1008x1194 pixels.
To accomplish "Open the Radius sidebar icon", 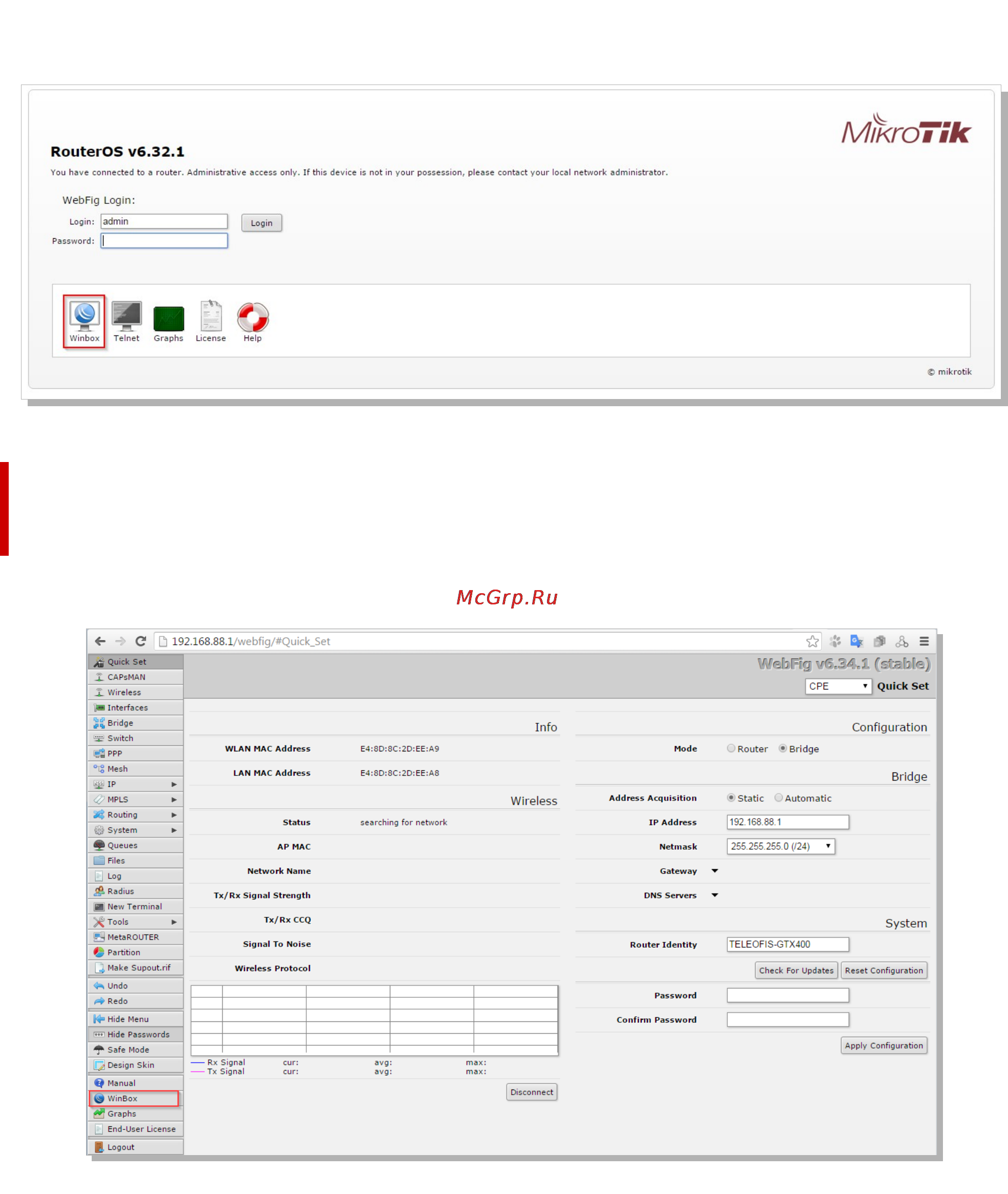I will [x=99, y=891].
